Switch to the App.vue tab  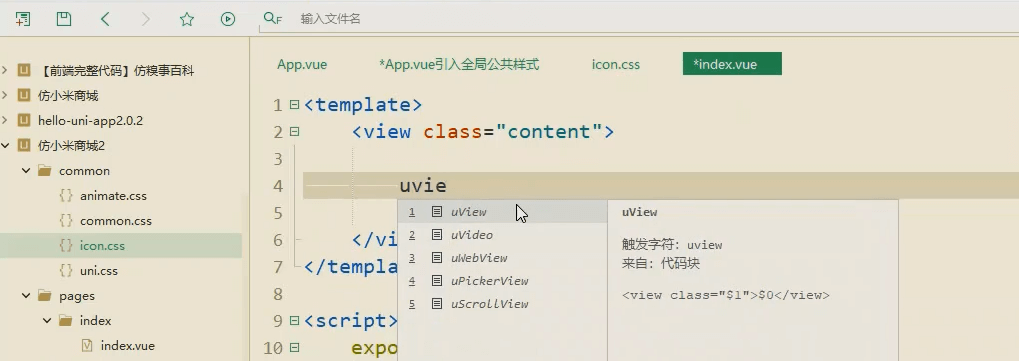click(302, 64)
